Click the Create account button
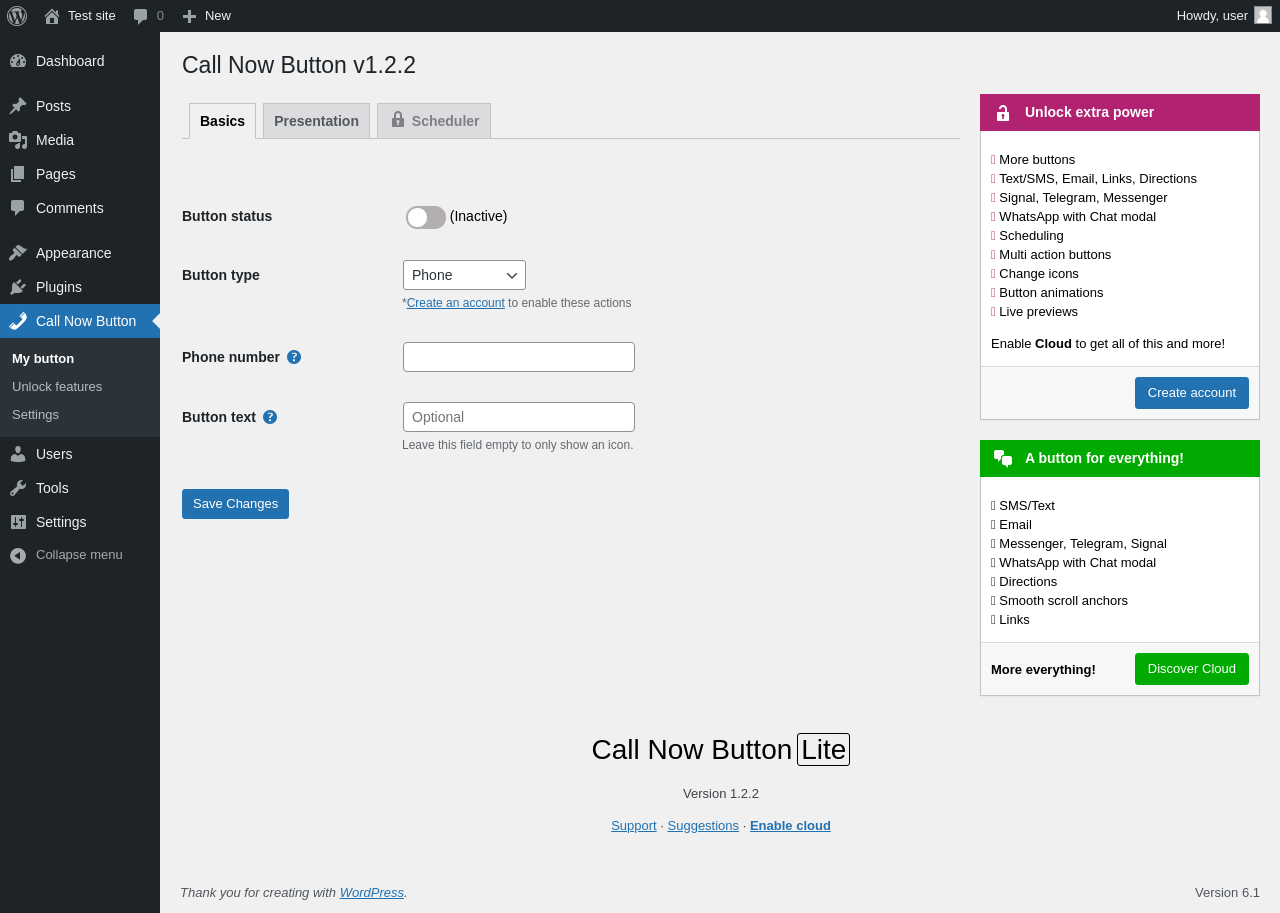The image size is (1280, 913). (1191, 393)
